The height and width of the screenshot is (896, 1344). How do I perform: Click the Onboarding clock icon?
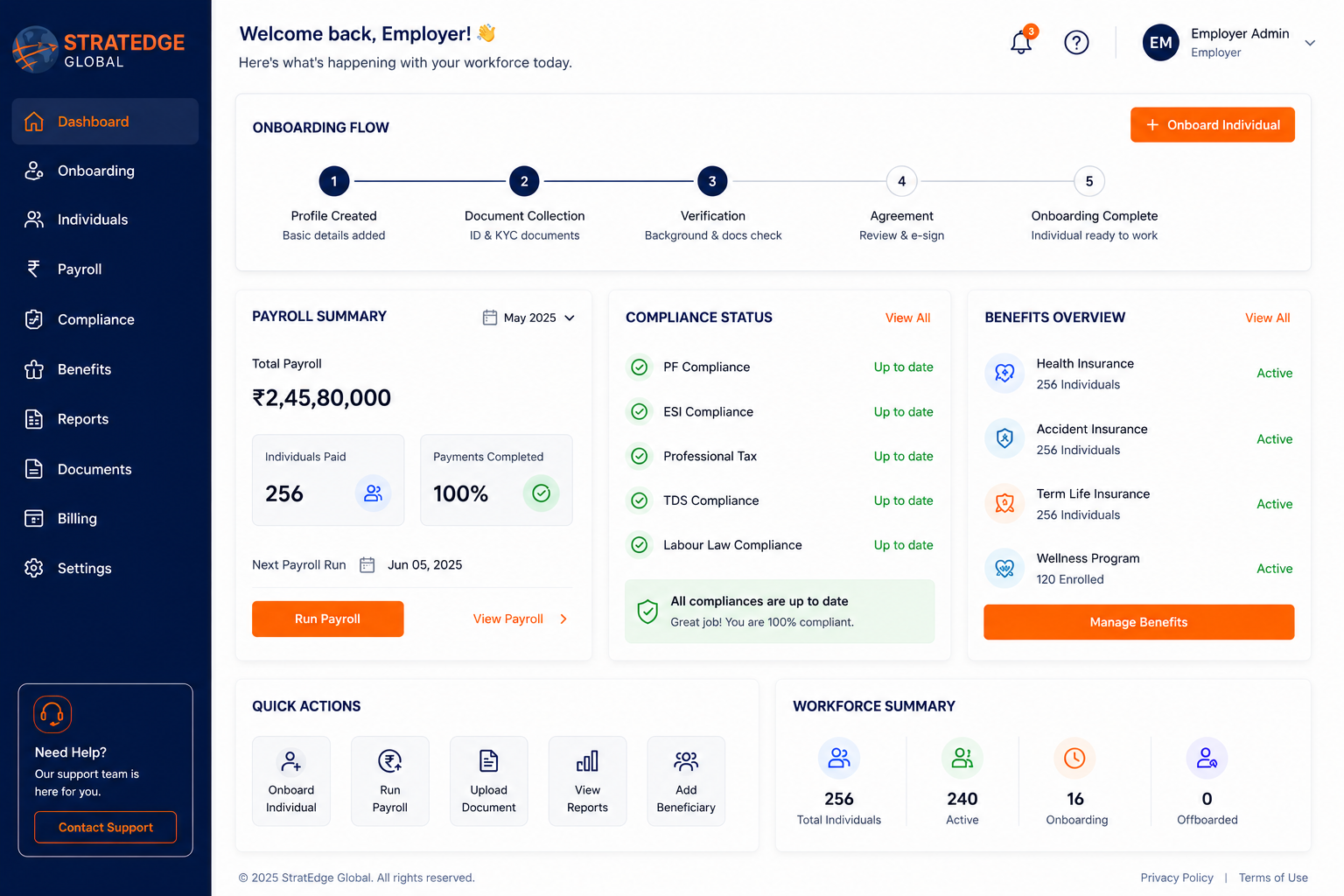1074,758
